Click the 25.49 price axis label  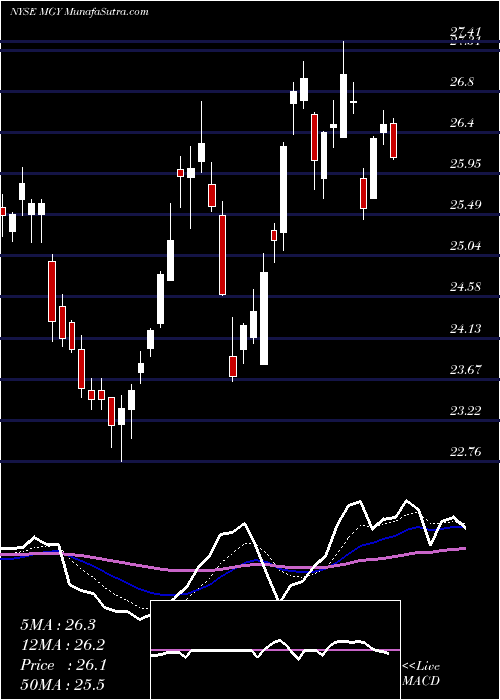click(468, 205)
